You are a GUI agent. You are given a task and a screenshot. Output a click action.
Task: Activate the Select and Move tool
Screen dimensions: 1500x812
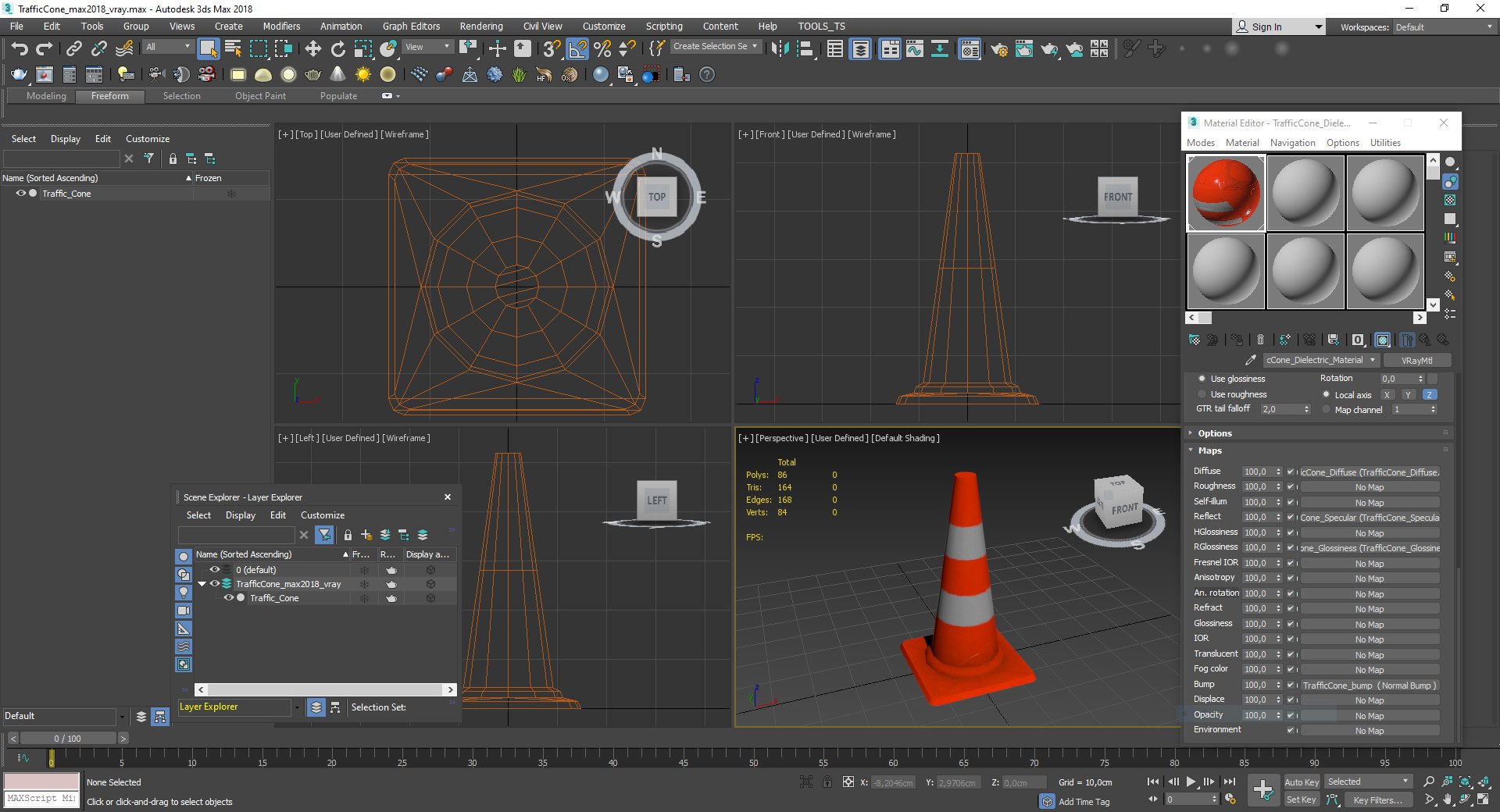coord(313,48)
